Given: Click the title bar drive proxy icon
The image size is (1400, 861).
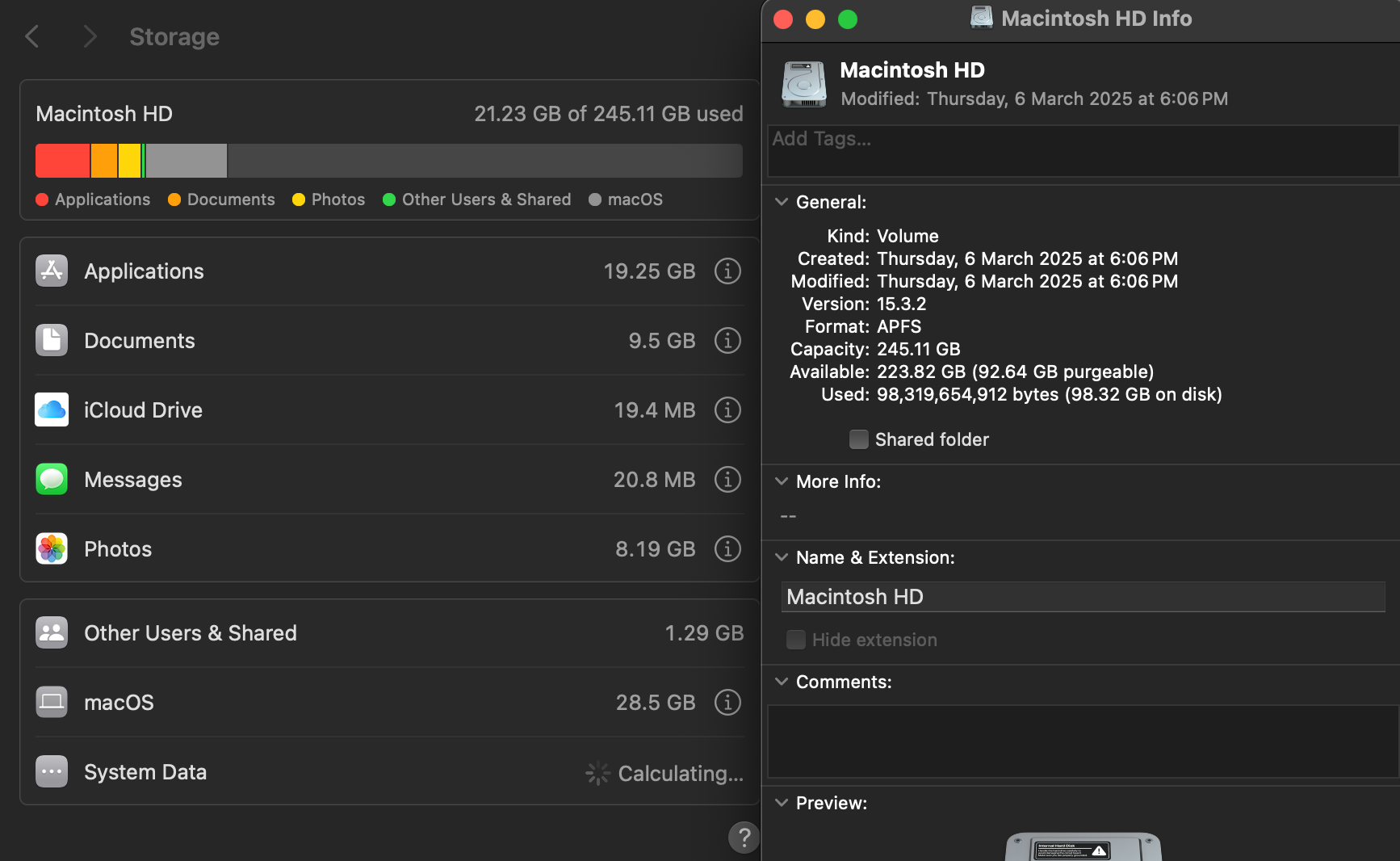Looking at the screenshot, I should click(x=982, y=18).
